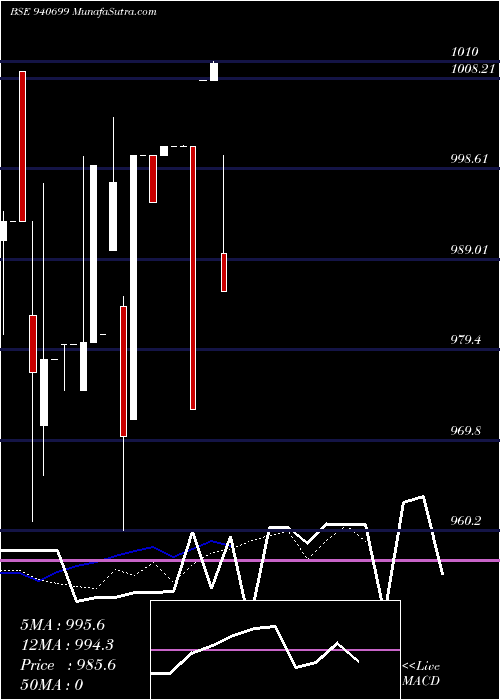Click the Price : 985.6 readout
This screenshot has height=700, width=500.
pos(68,665)
